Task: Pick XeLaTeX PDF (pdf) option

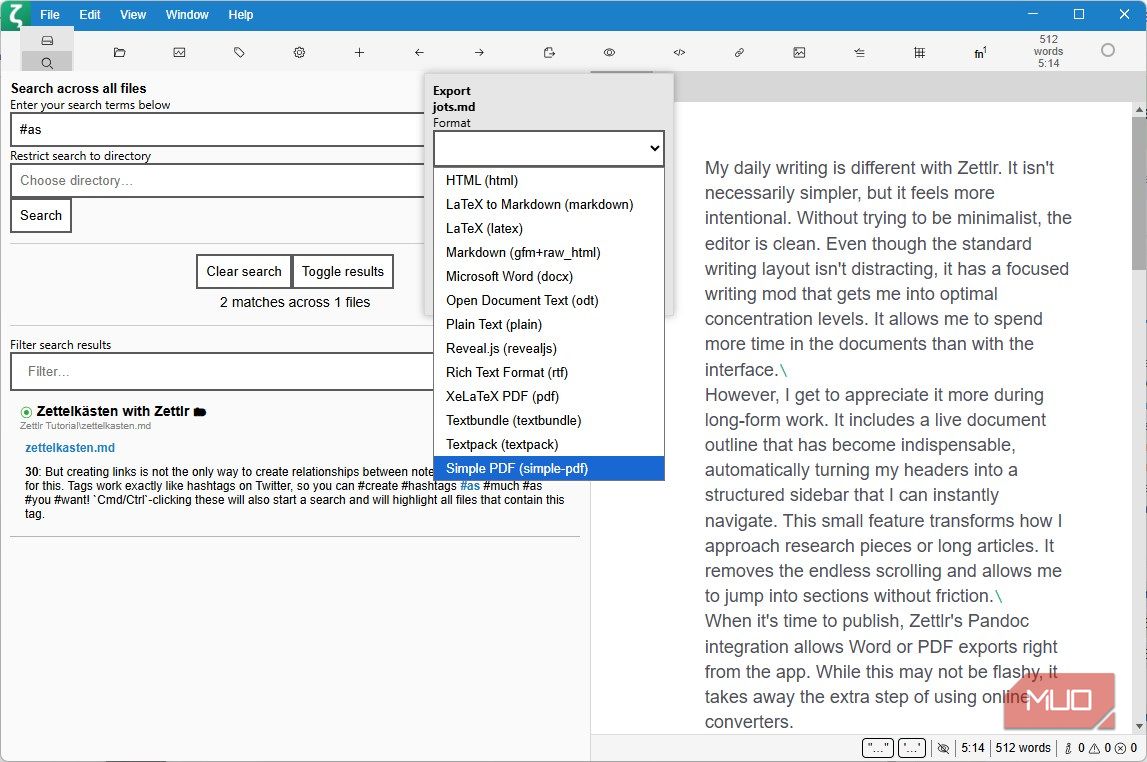Action: click(x=549, y=397)
